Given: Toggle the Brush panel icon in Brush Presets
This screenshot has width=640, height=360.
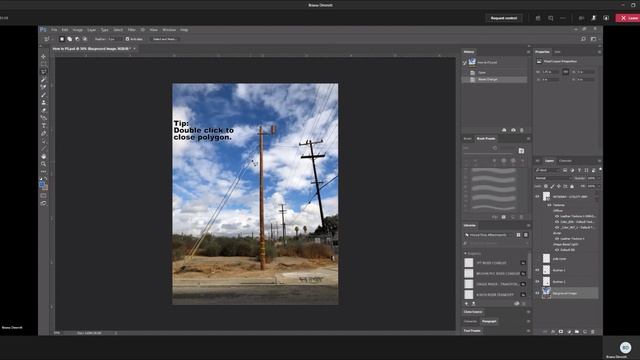Looking at the screenshot, I should point(521,151).
